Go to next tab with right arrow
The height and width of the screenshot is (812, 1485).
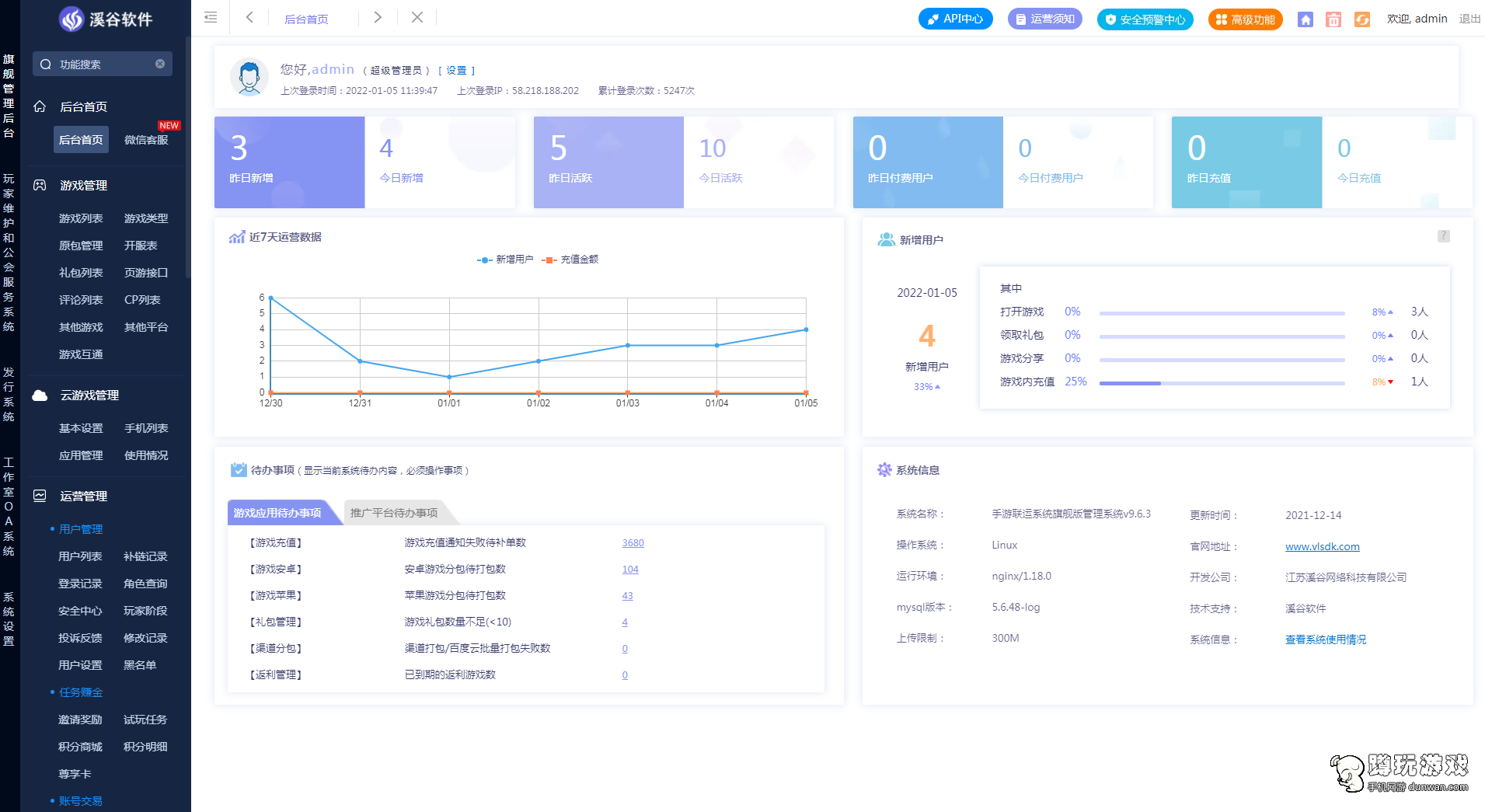click(x=378, y=17)
